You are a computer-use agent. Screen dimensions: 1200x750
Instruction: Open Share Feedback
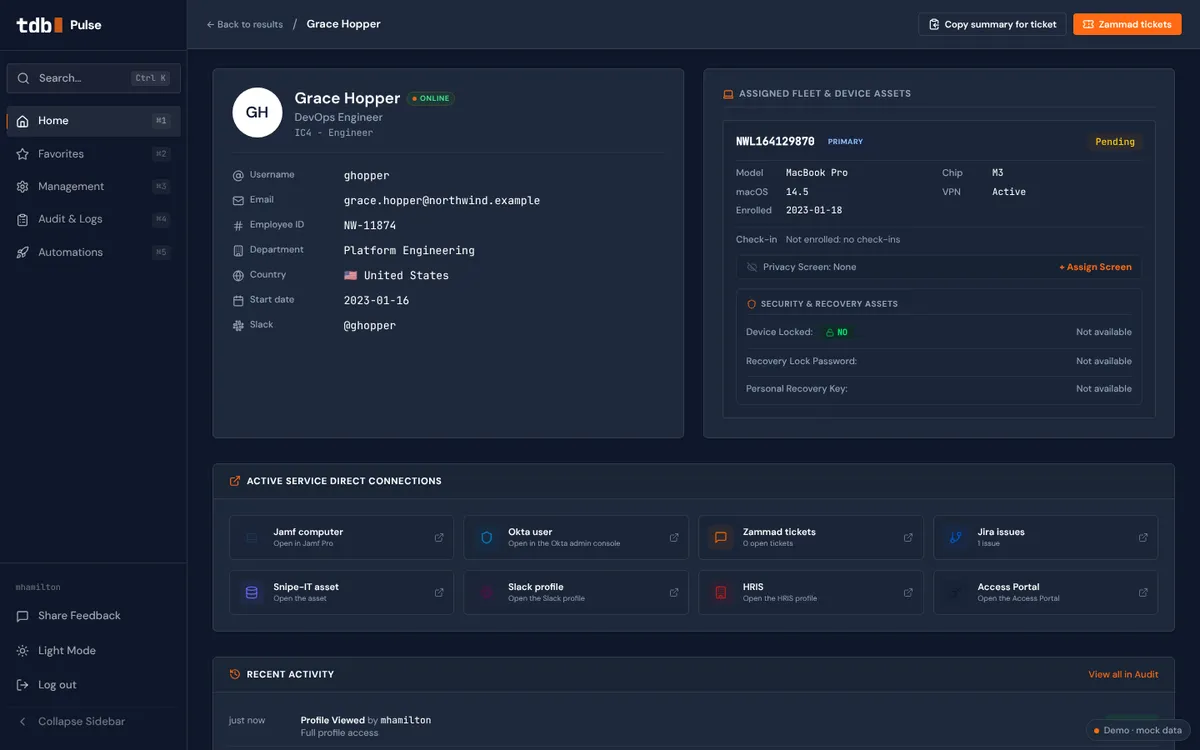click(x=93, y=616)
